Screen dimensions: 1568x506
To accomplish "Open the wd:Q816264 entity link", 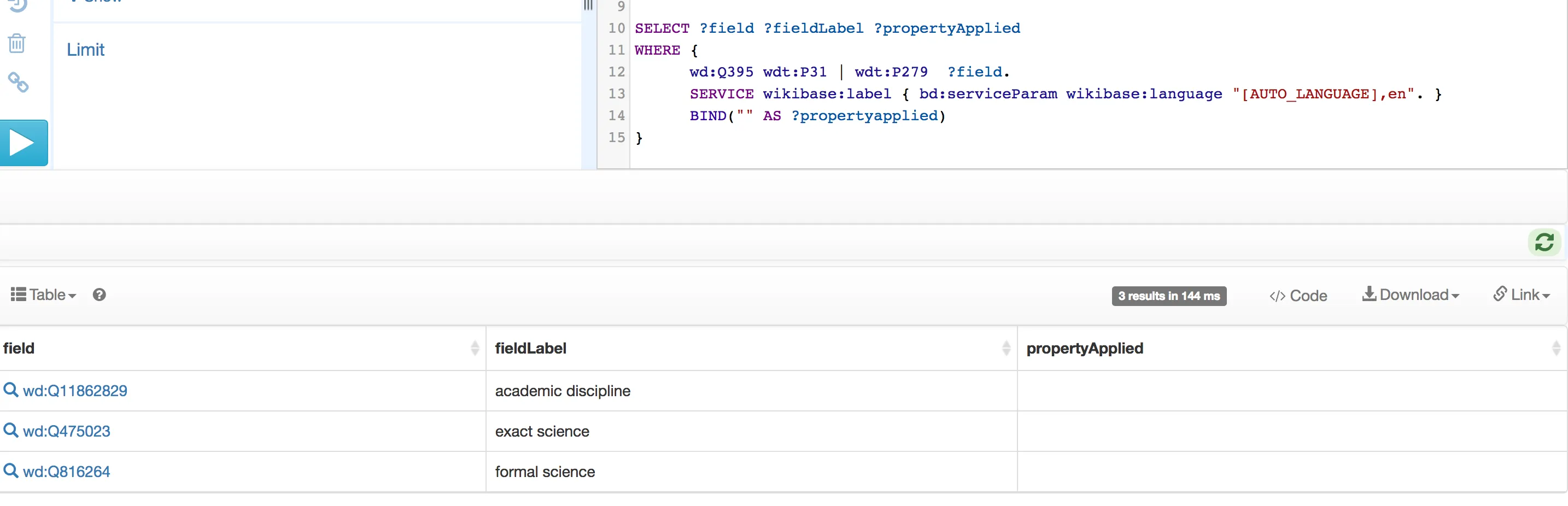I will 66,472.
